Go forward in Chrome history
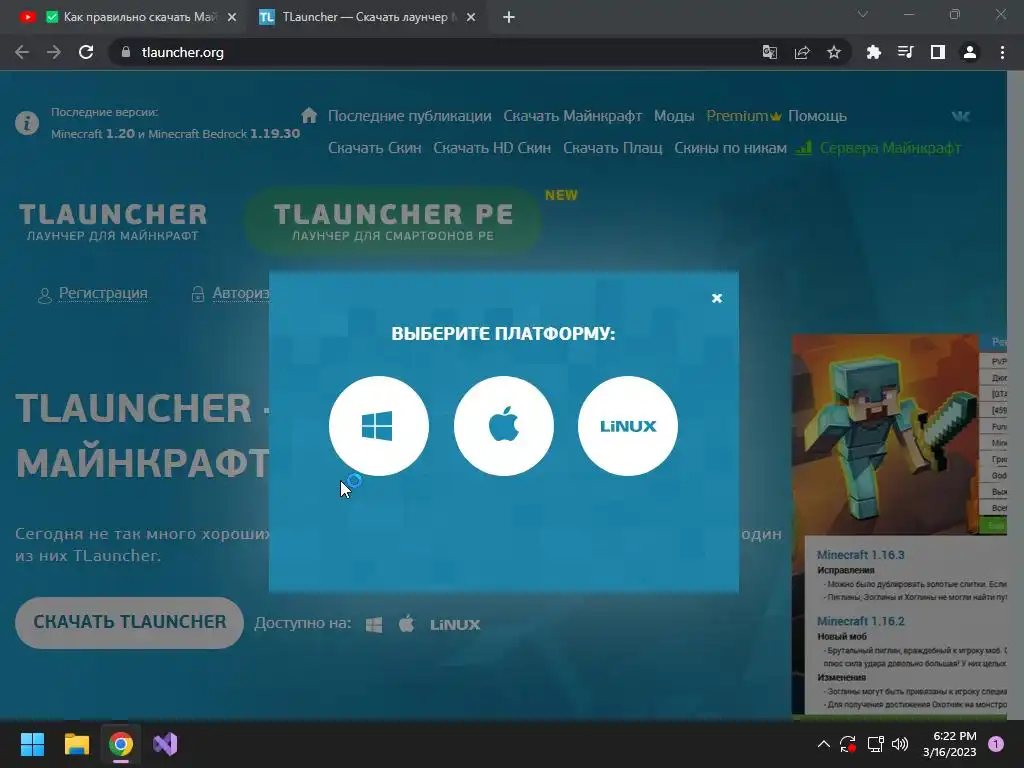1024x768 pixels. point(54,52)
